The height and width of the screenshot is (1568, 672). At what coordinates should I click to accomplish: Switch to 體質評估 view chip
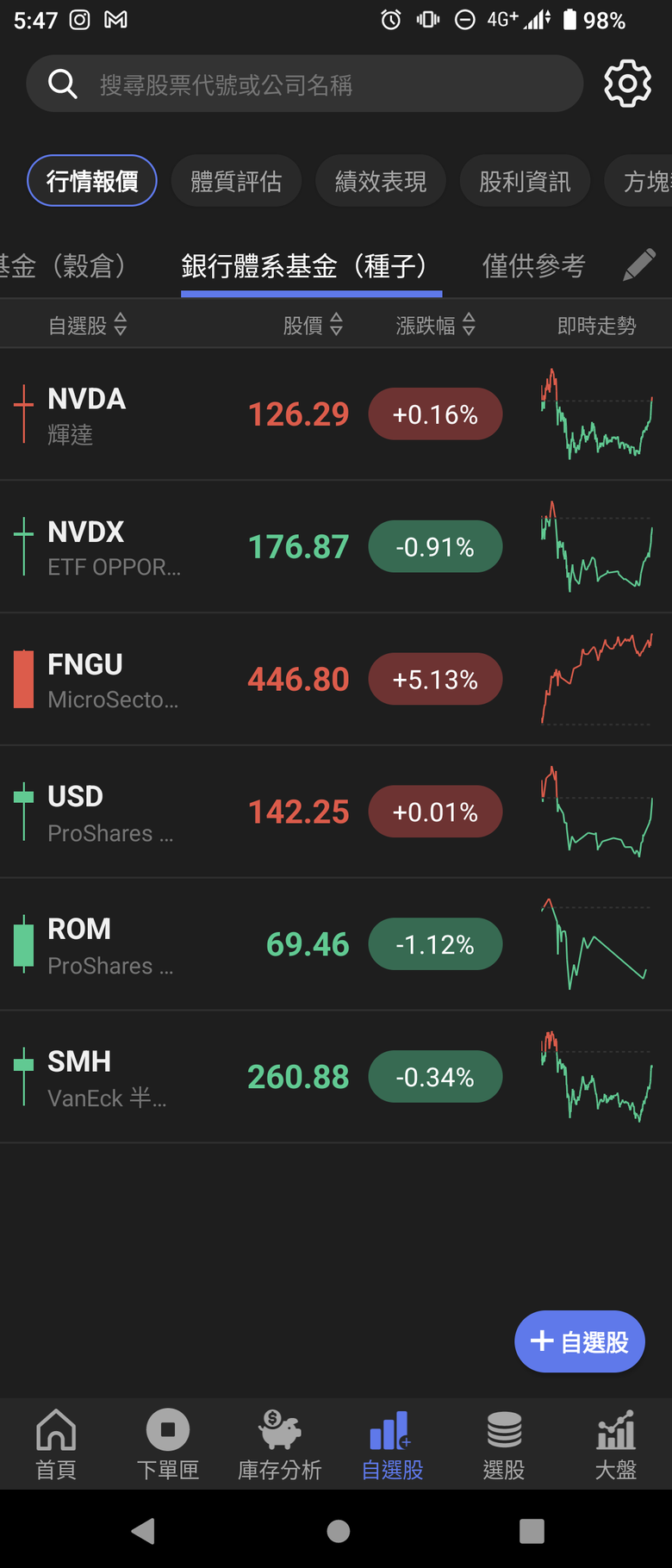pos(236,181)
